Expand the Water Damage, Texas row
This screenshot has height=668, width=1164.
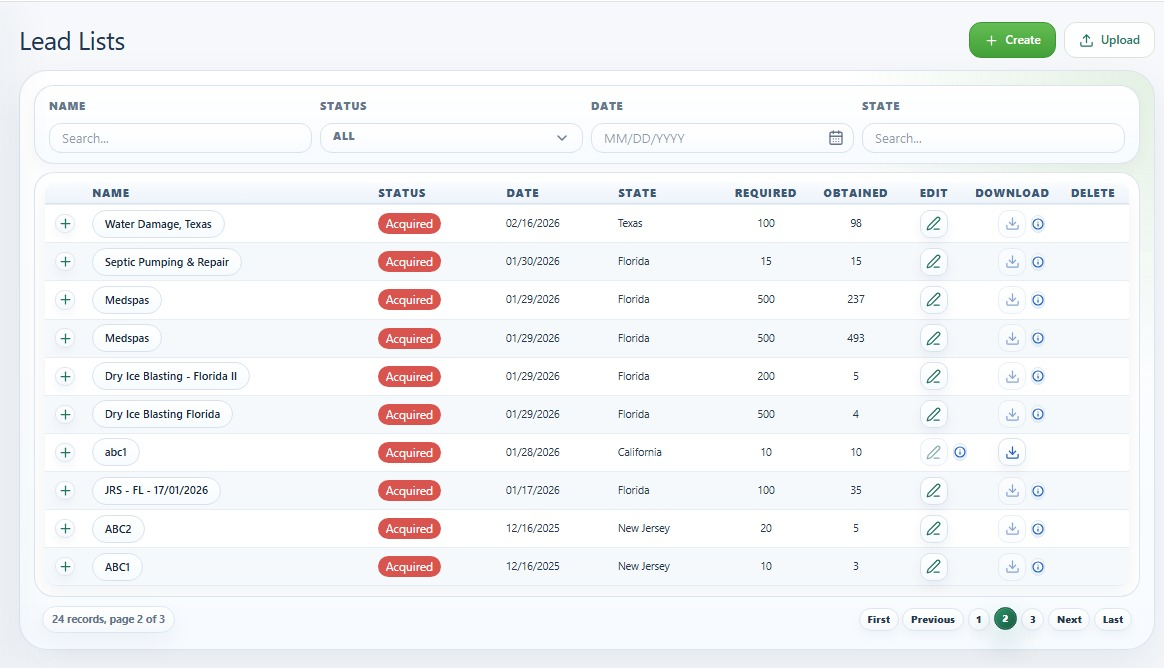[x=65, y=223]
